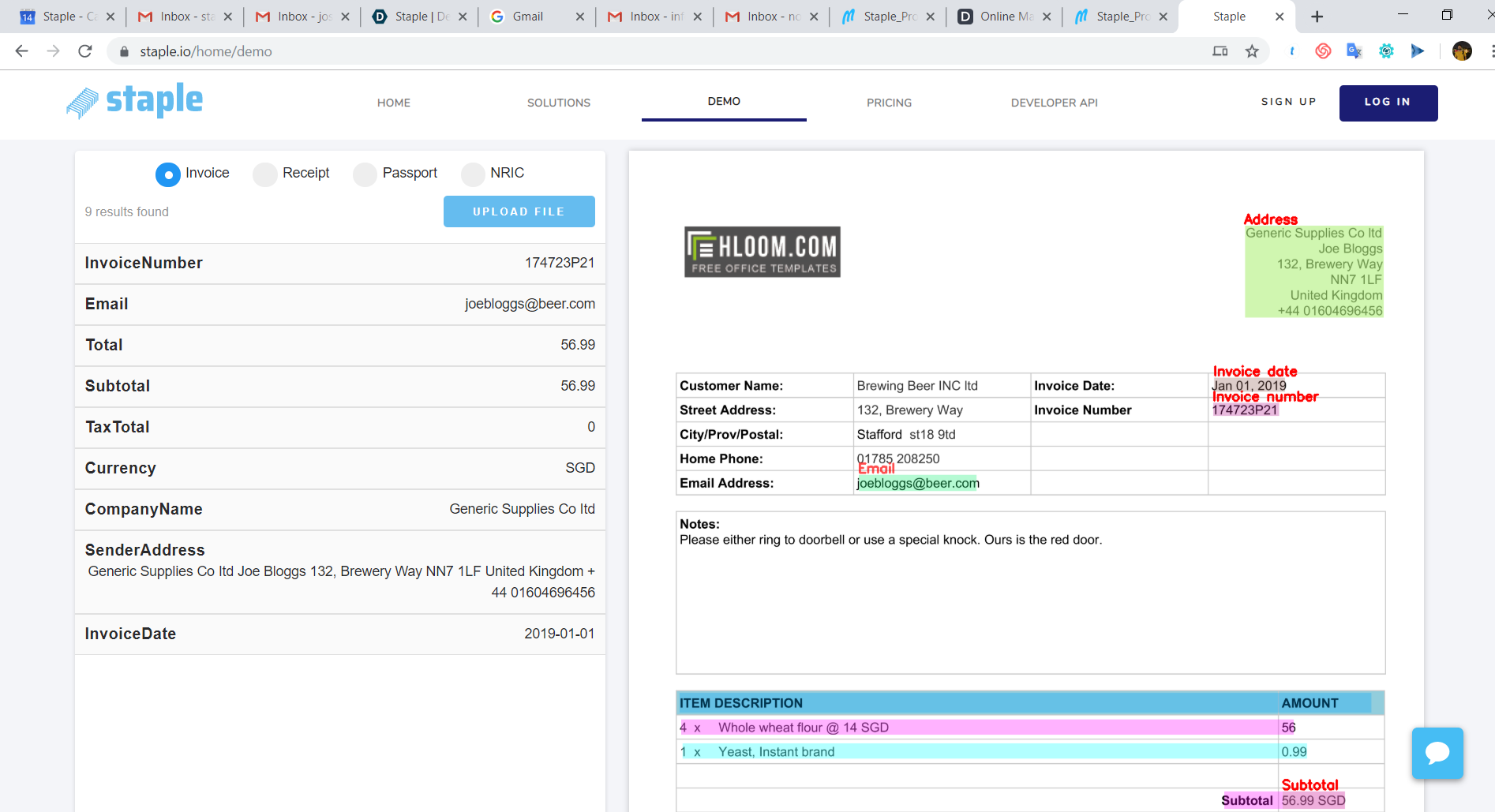Close the 'Online Ma' tab
Screen dimensions: 1495x812
click(x=1047, y=17)
